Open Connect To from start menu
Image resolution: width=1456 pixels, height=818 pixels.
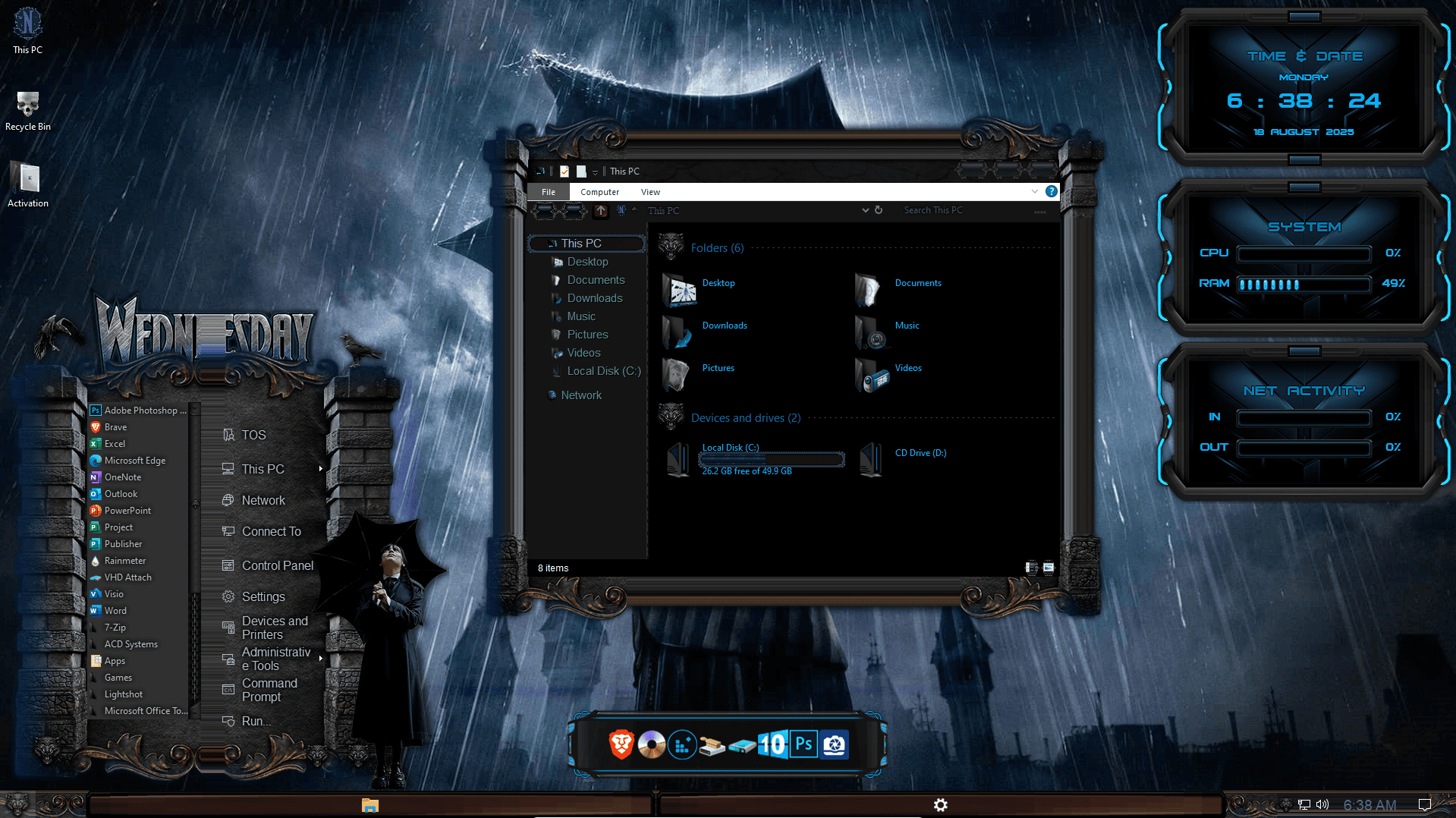point(271,531)
